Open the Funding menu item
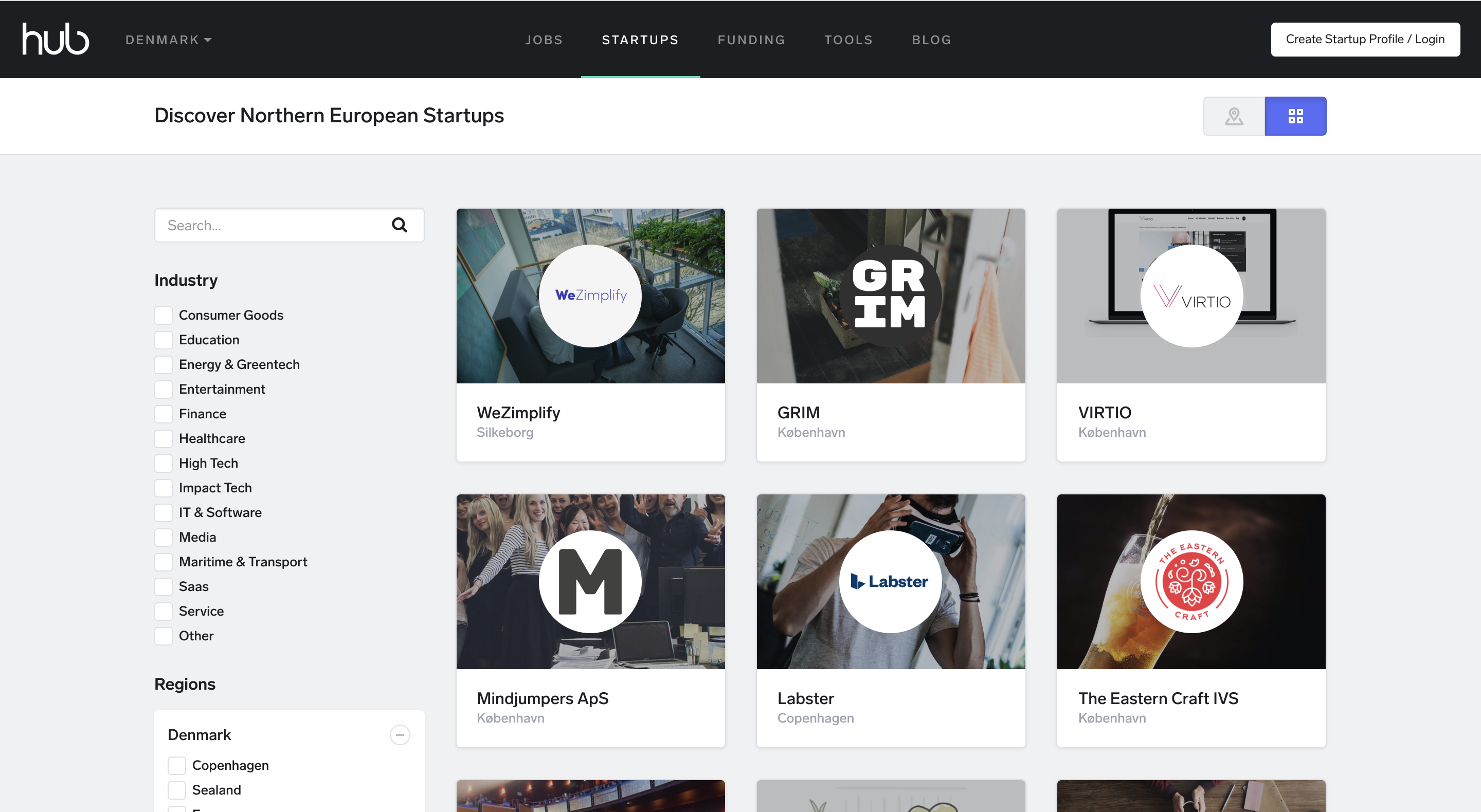 (x=751, y=40)
